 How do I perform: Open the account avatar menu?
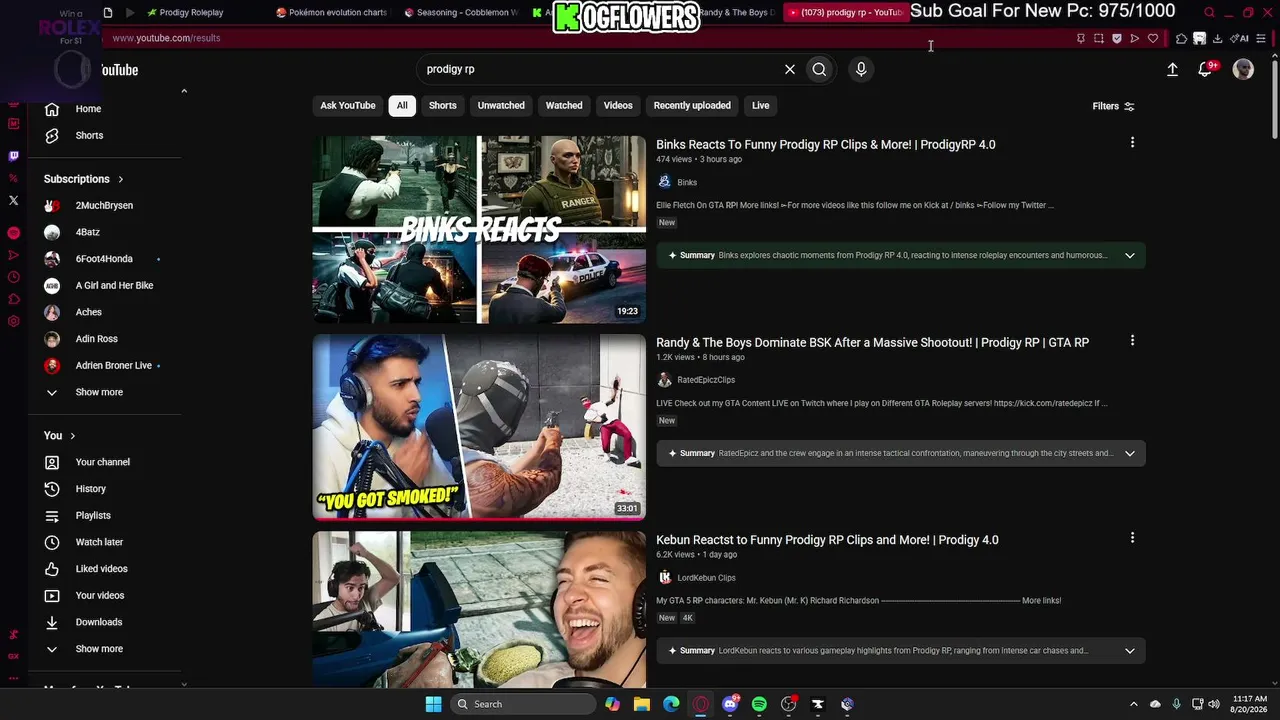(x=1243, y=69)
